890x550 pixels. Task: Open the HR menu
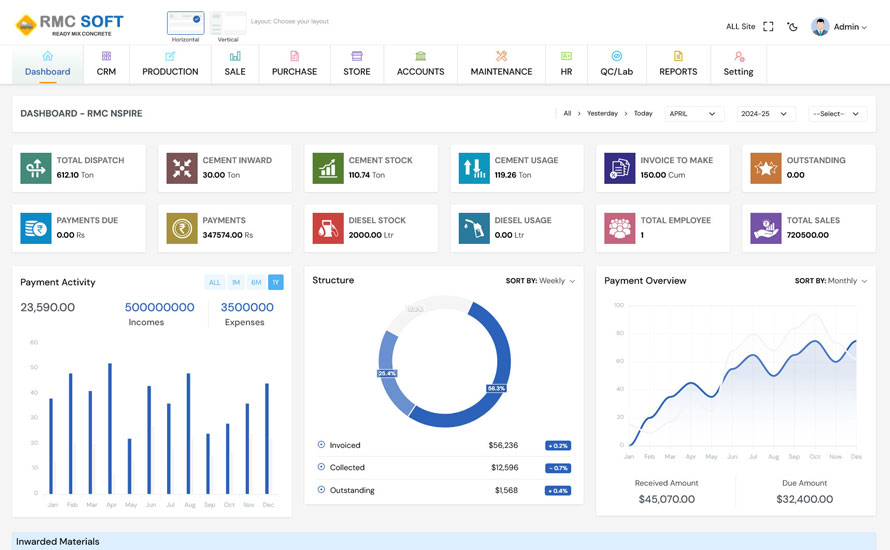pos(566,64)
